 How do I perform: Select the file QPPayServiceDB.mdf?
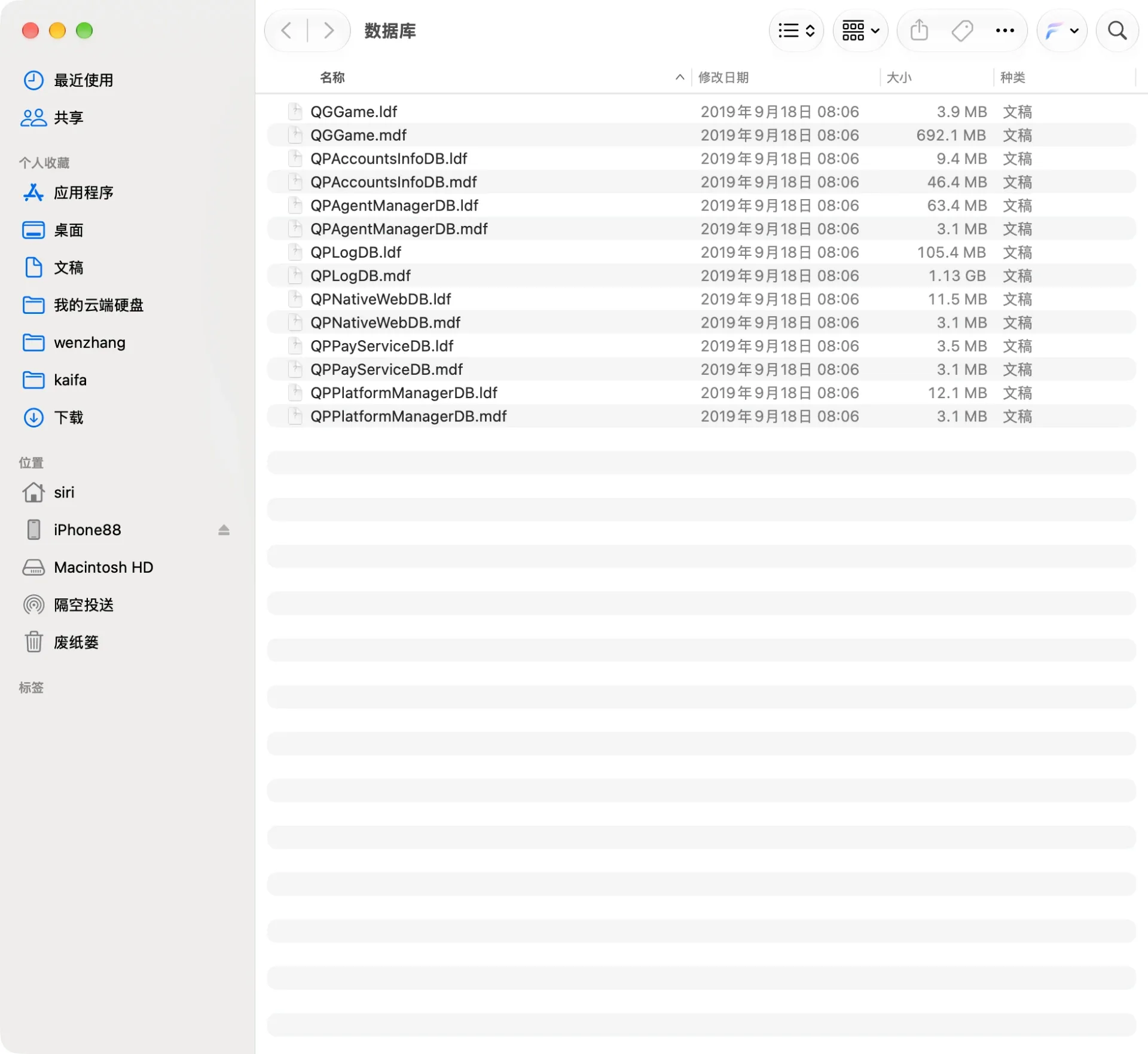tap(701, 369)
